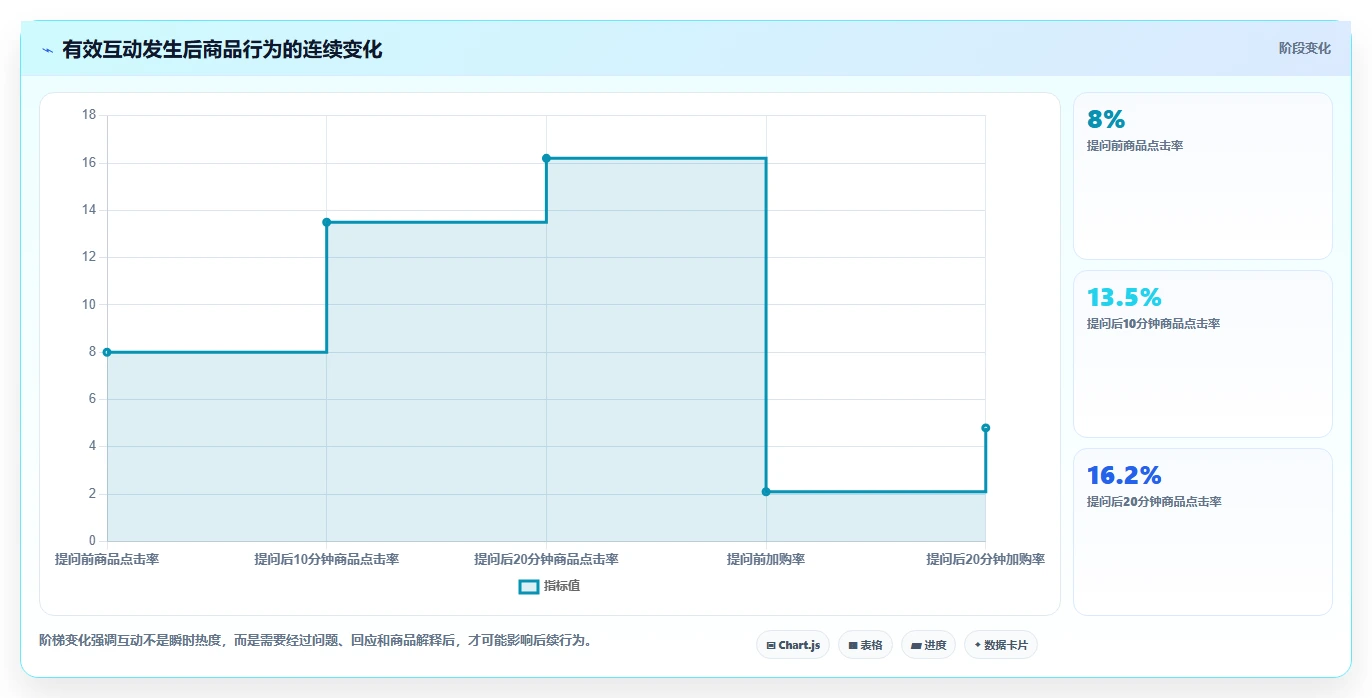Click the data point at value 13.5
The height and width of the screenshot is (698, 1372).
click(x=326, y=222)
